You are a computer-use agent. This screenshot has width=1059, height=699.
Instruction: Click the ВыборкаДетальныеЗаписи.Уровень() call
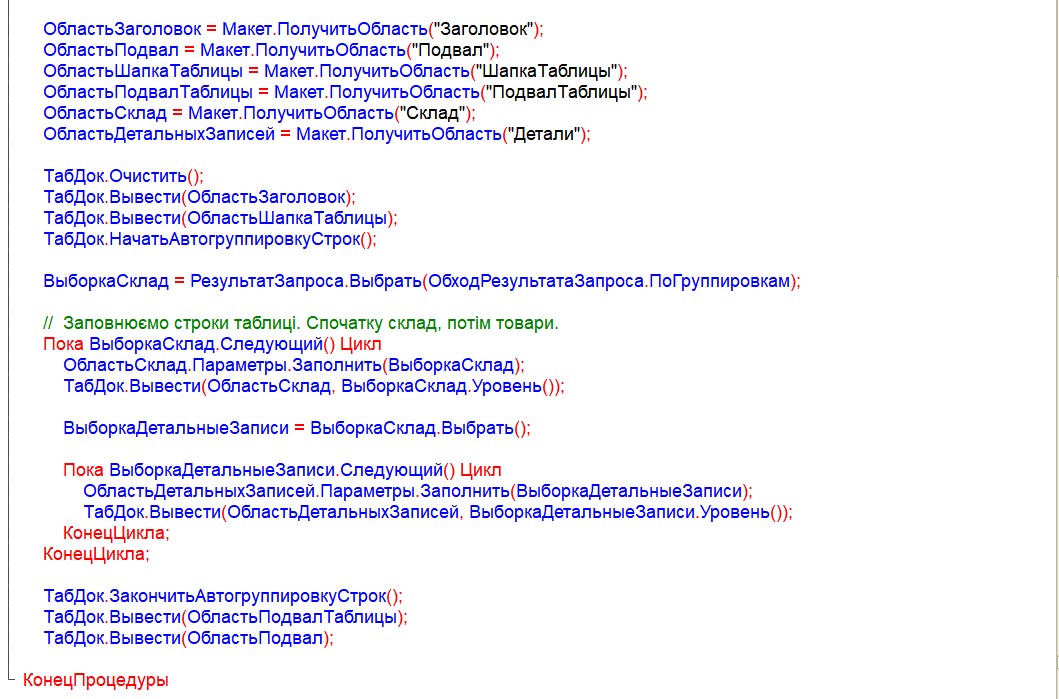(x=625, y=512)
